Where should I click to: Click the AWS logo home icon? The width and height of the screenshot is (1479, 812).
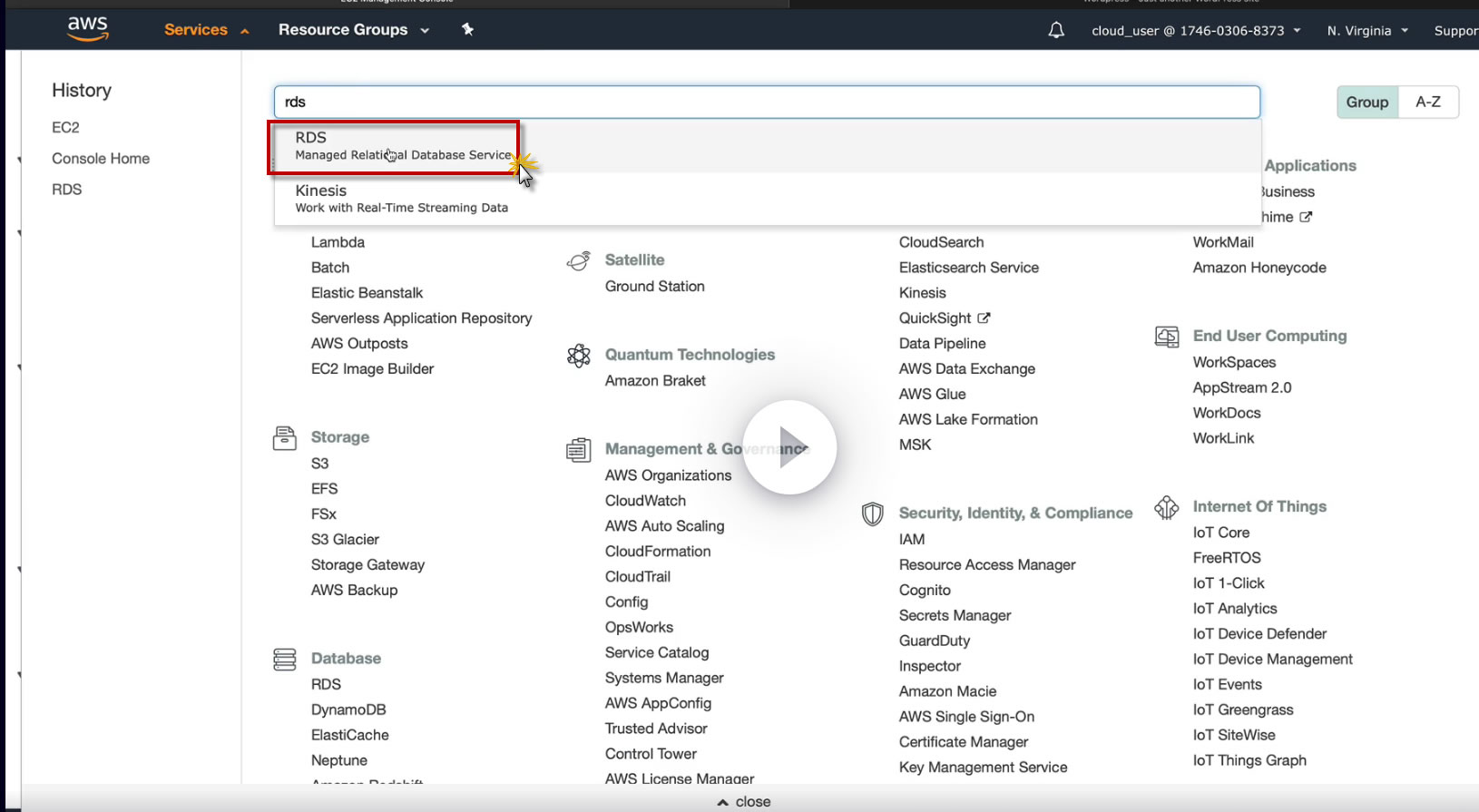click(88, 29)
